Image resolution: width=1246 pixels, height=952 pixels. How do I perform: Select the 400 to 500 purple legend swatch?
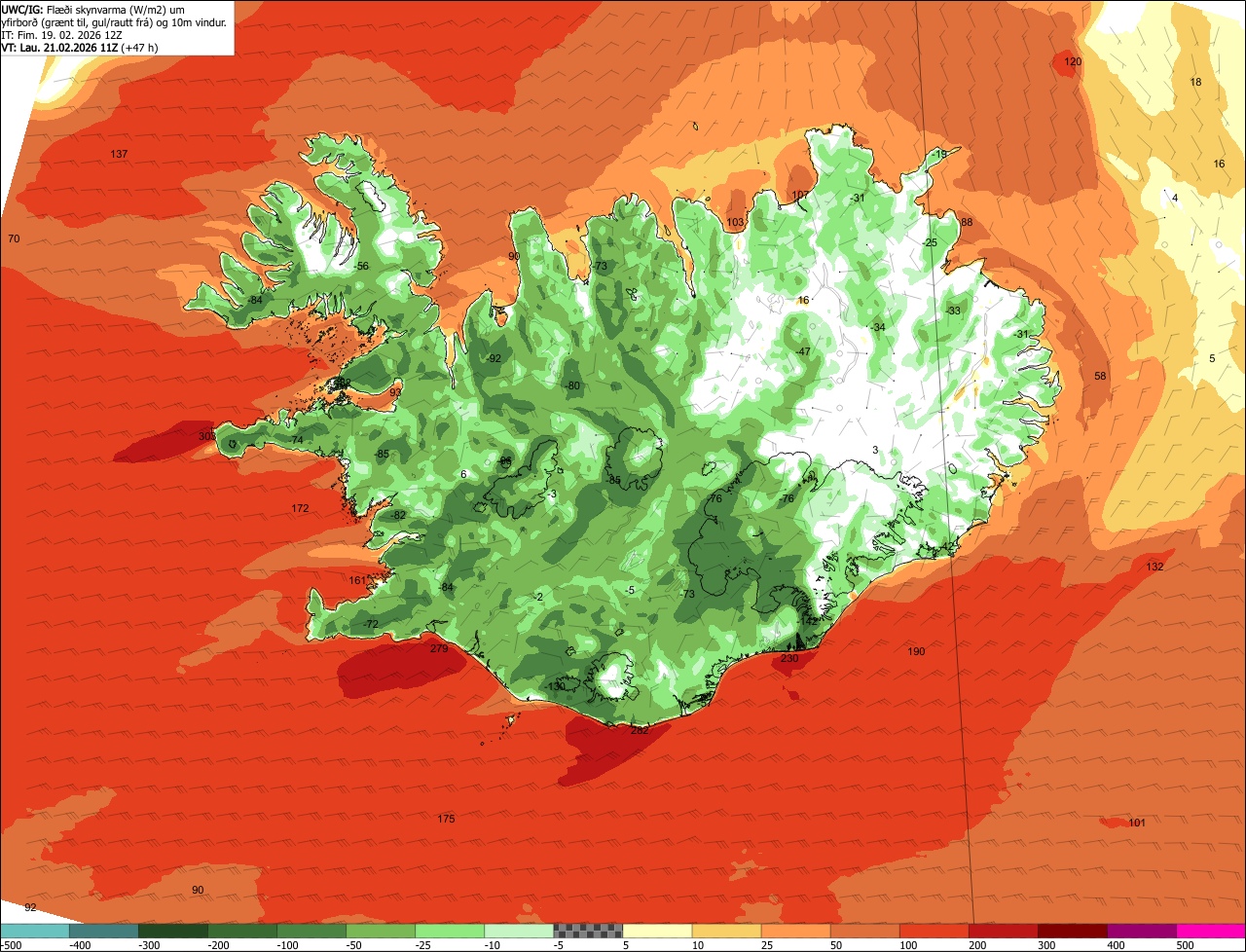(x=1142, y=931)
